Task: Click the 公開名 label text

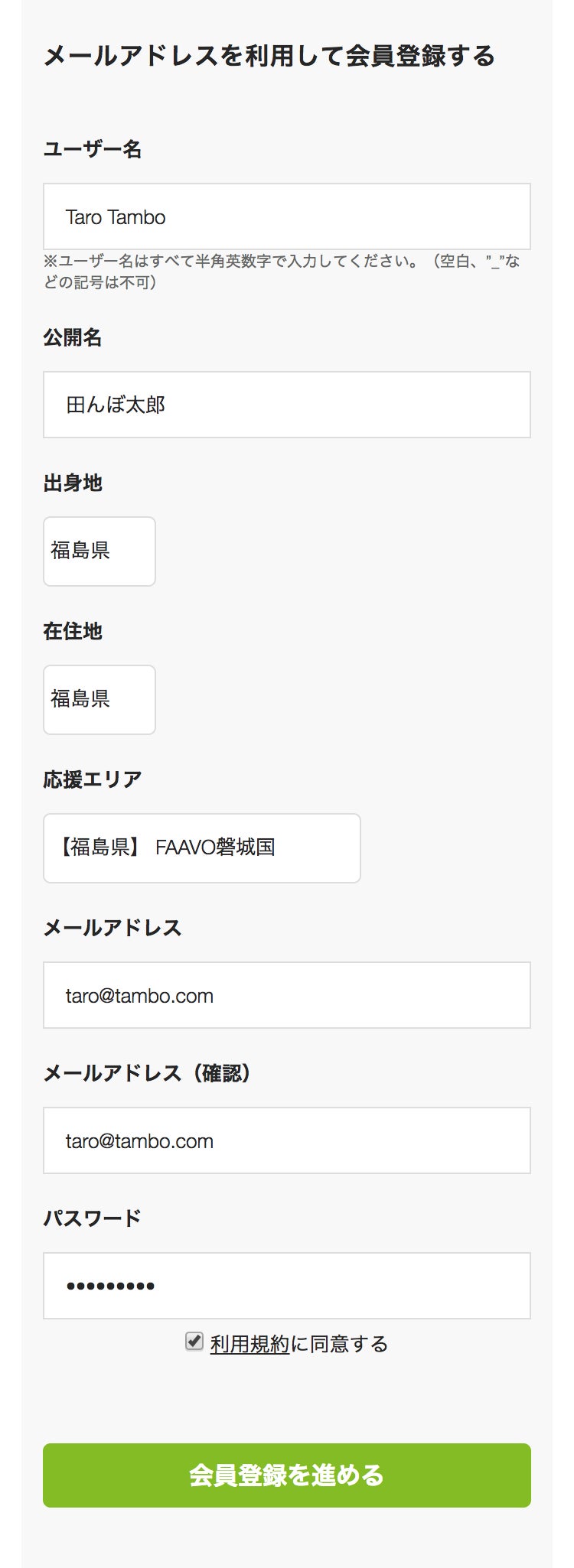Action: tap(73, 337)
